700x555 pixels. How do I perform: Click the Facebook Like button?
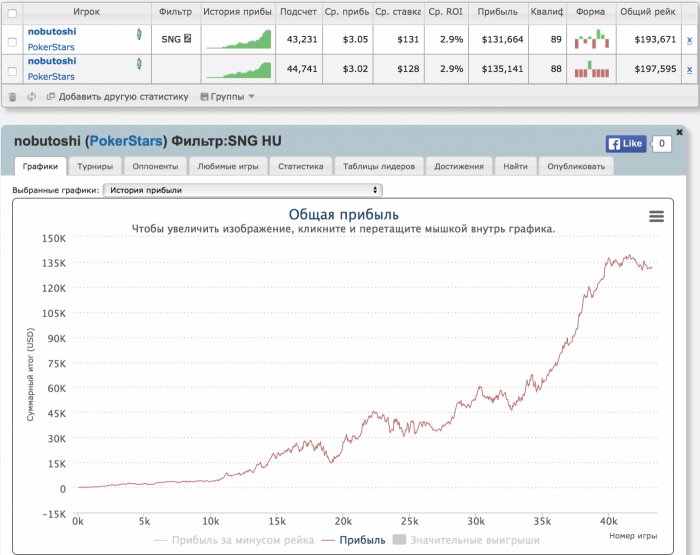click(x=626, y=143)
